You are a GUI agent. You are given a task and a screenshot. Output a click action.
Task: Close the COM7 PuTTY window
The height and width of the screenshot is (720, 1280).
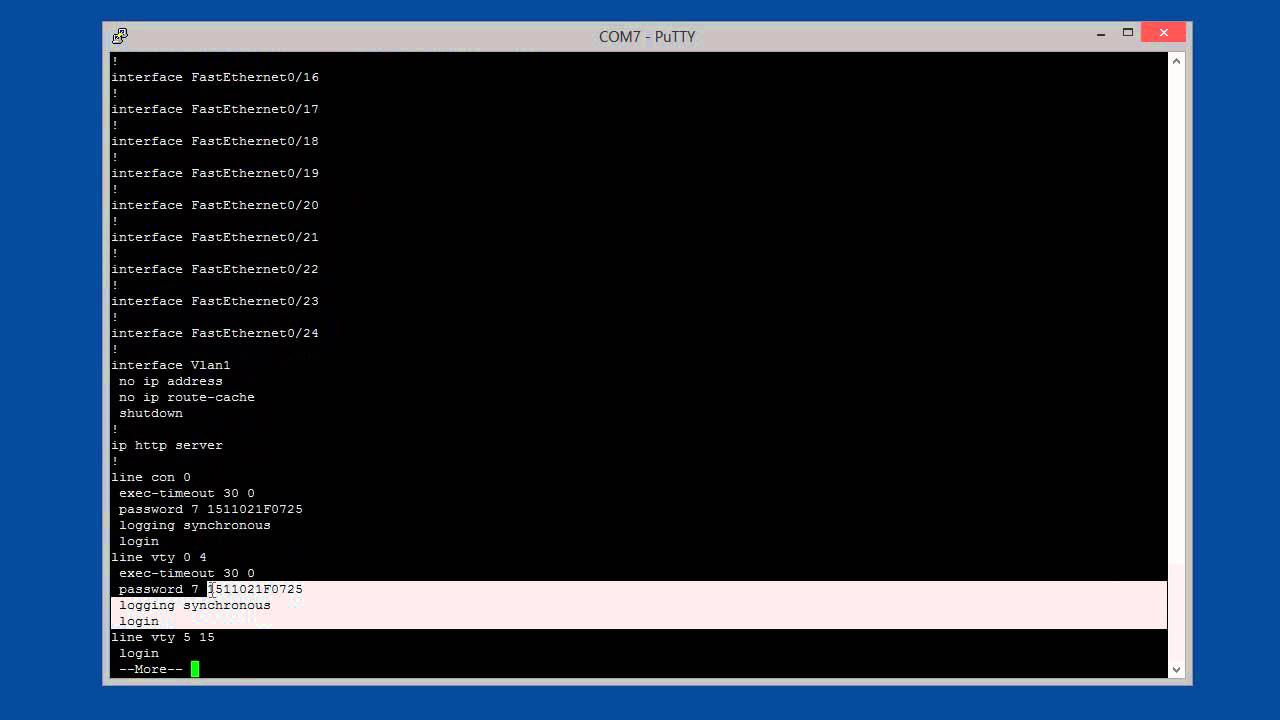click(1163, 33)
